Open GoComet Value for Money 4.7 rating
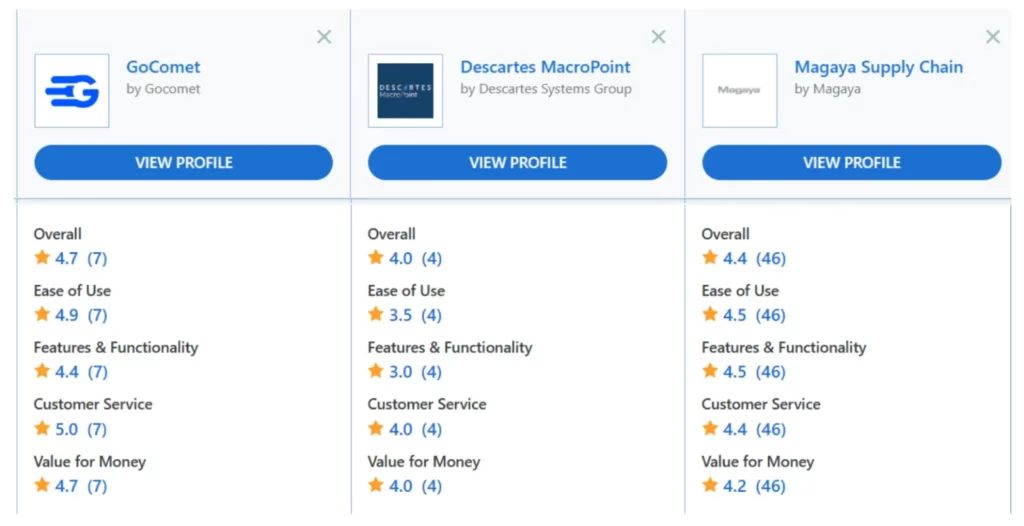 point(81,487)
